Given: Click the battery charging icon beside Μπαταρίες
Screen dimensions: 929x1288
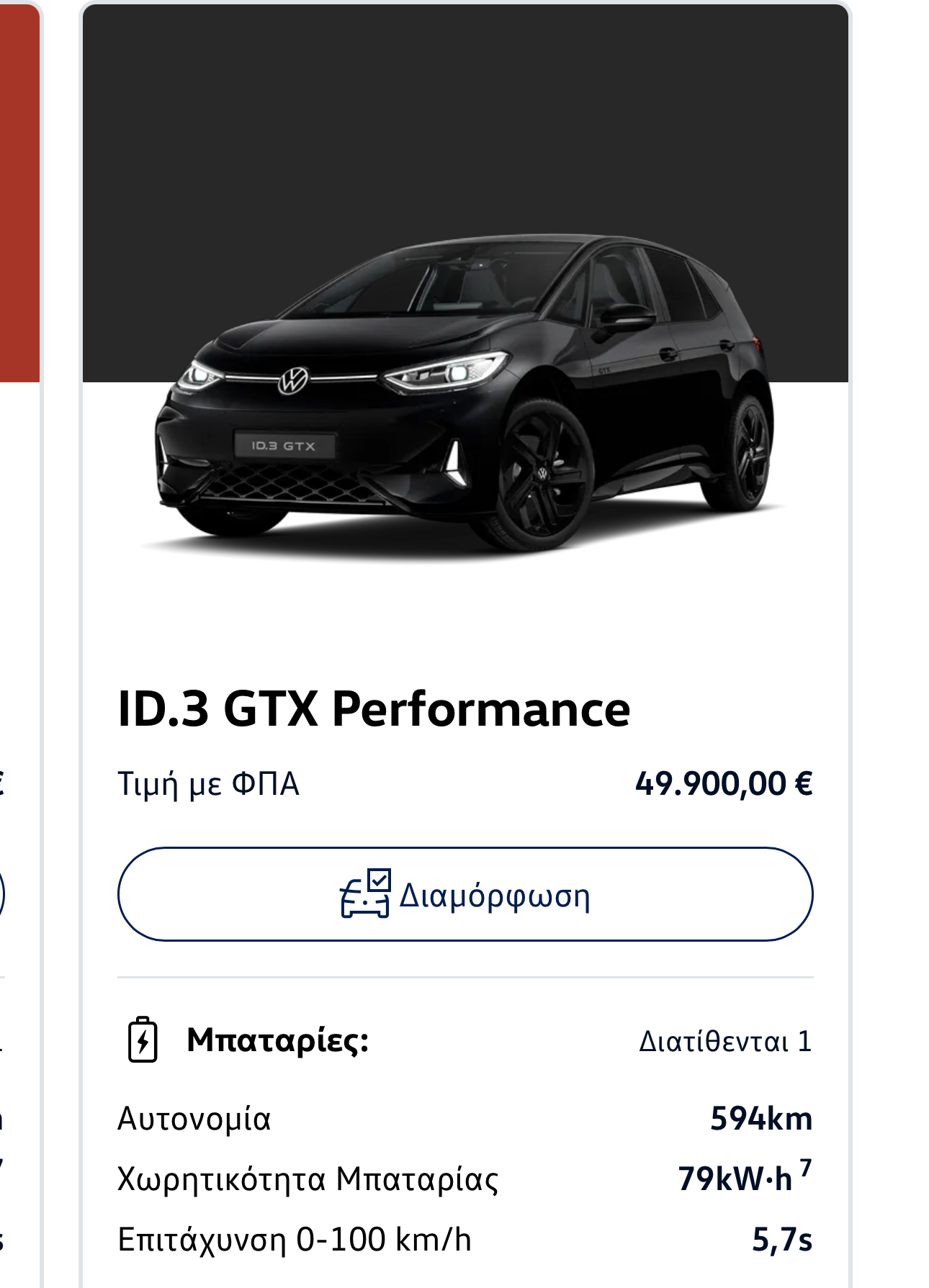Looking at the screenshot, I should pyautogui.click(x=143, y=1040).
